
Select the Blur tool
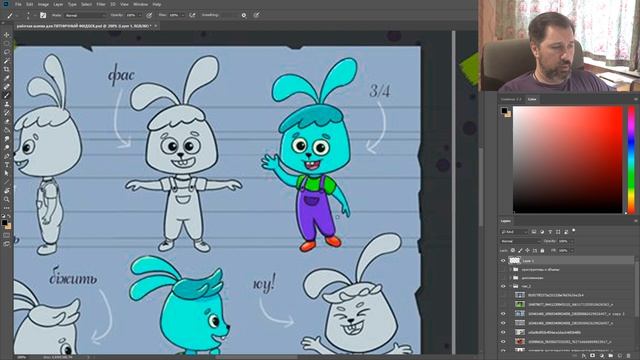[x=7, y=139]
